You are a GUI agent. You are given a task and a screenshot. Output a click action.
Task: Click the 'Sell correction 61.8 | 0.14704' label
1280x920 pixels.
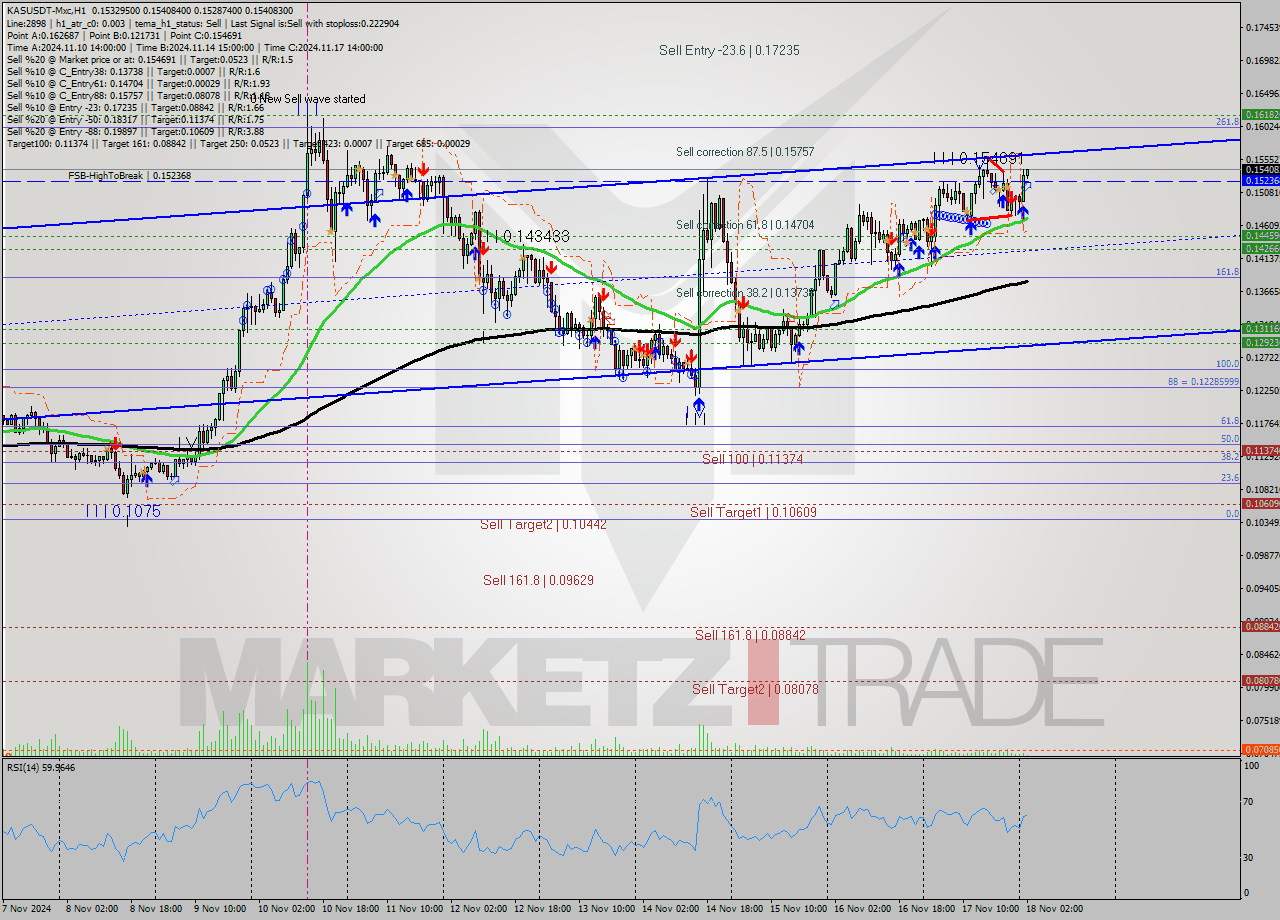click(745, 225)
